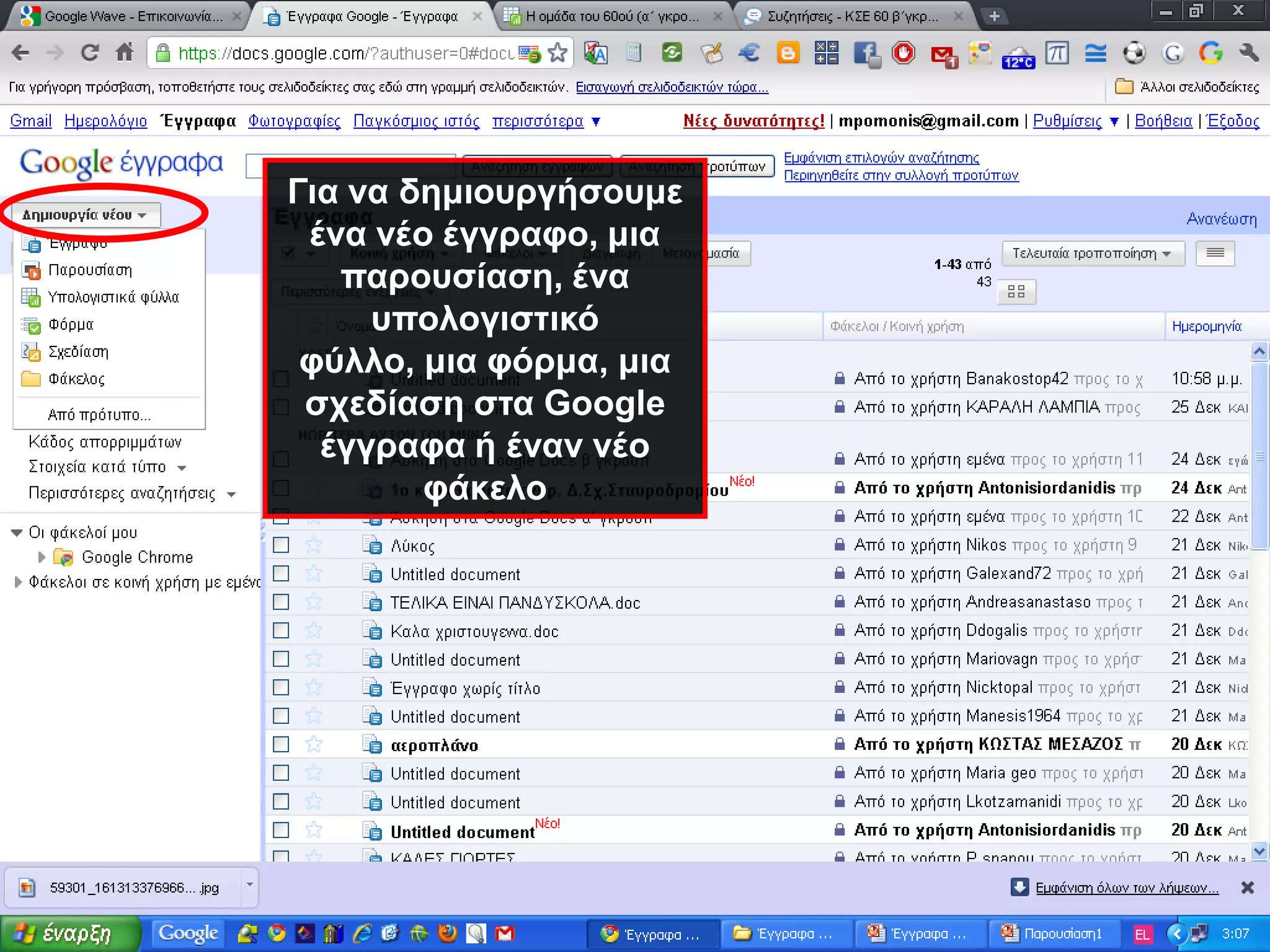
Task: Expand the Google Chrome folder
Action: 42,557
